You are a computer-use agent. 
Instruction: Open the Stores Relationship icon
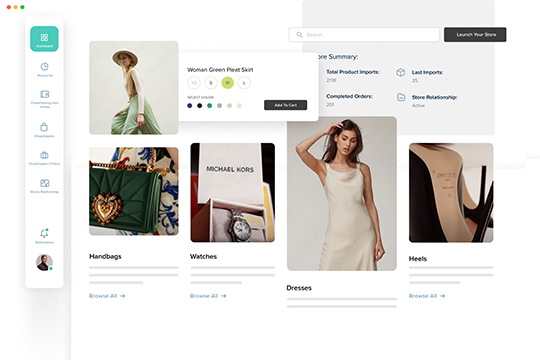pyautogui.click(x=45, y=183)
